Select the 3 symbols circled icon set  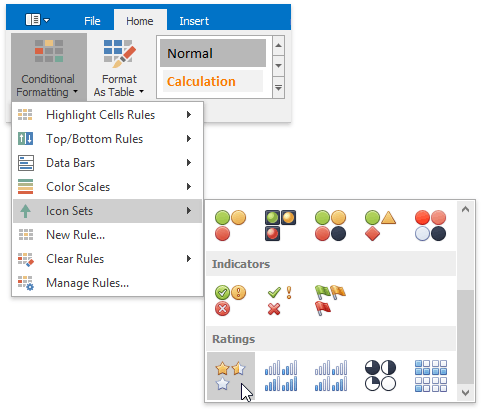[231, 301]
